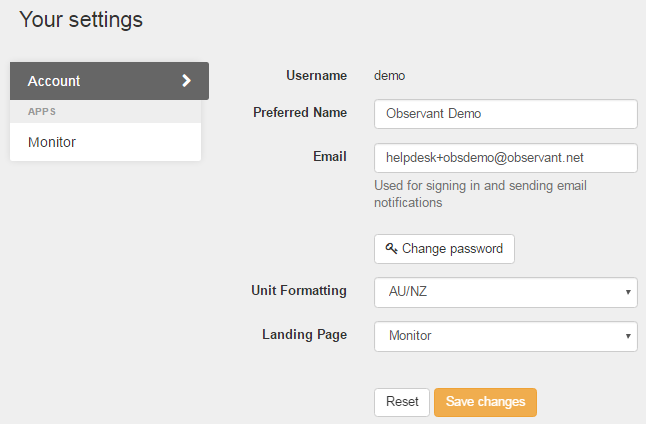646x424 pixels.
Task: Click the Unit Formatting label
Action: pos(299,290)
